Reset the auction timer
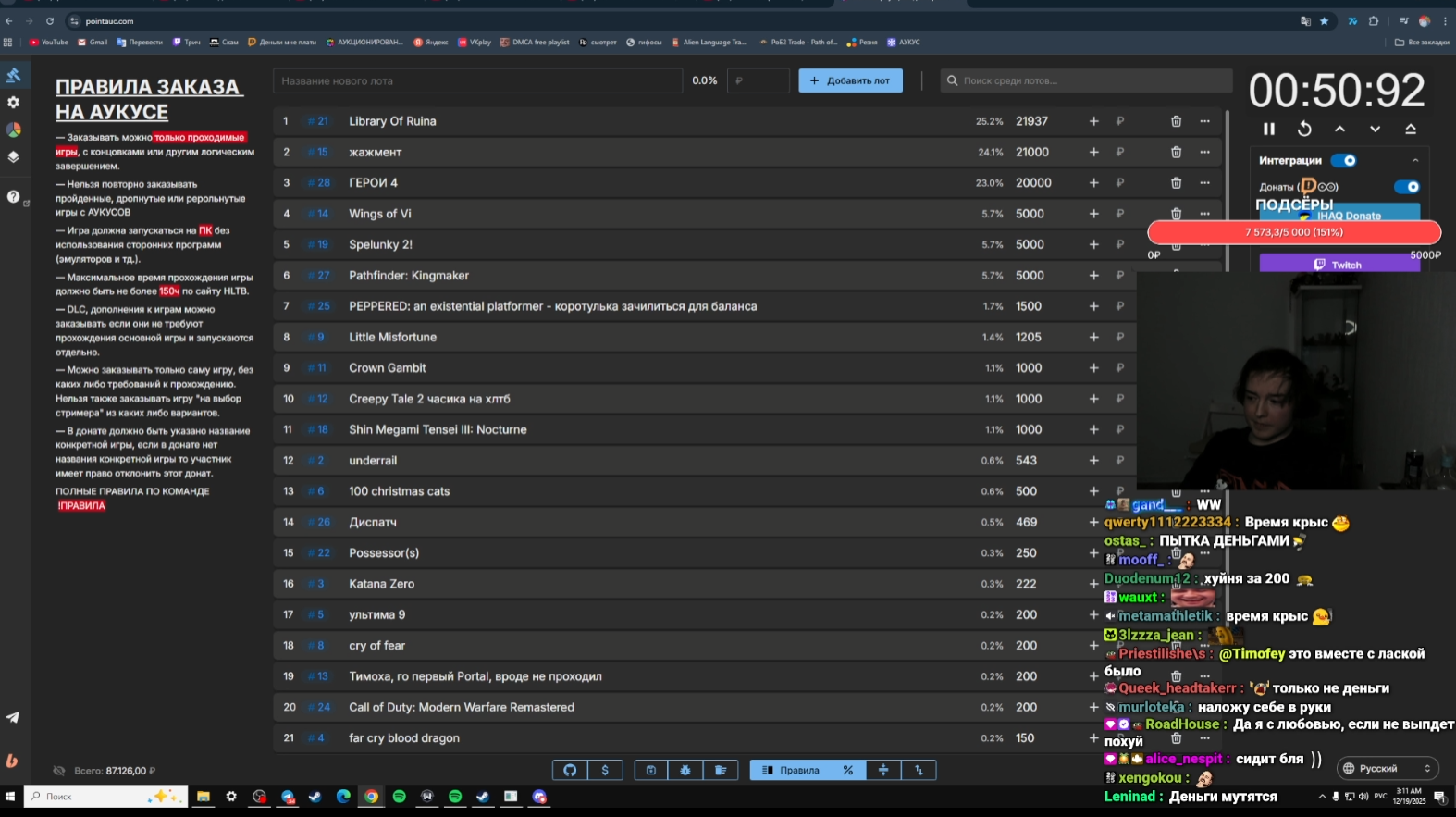 (x=1304, y=130)
